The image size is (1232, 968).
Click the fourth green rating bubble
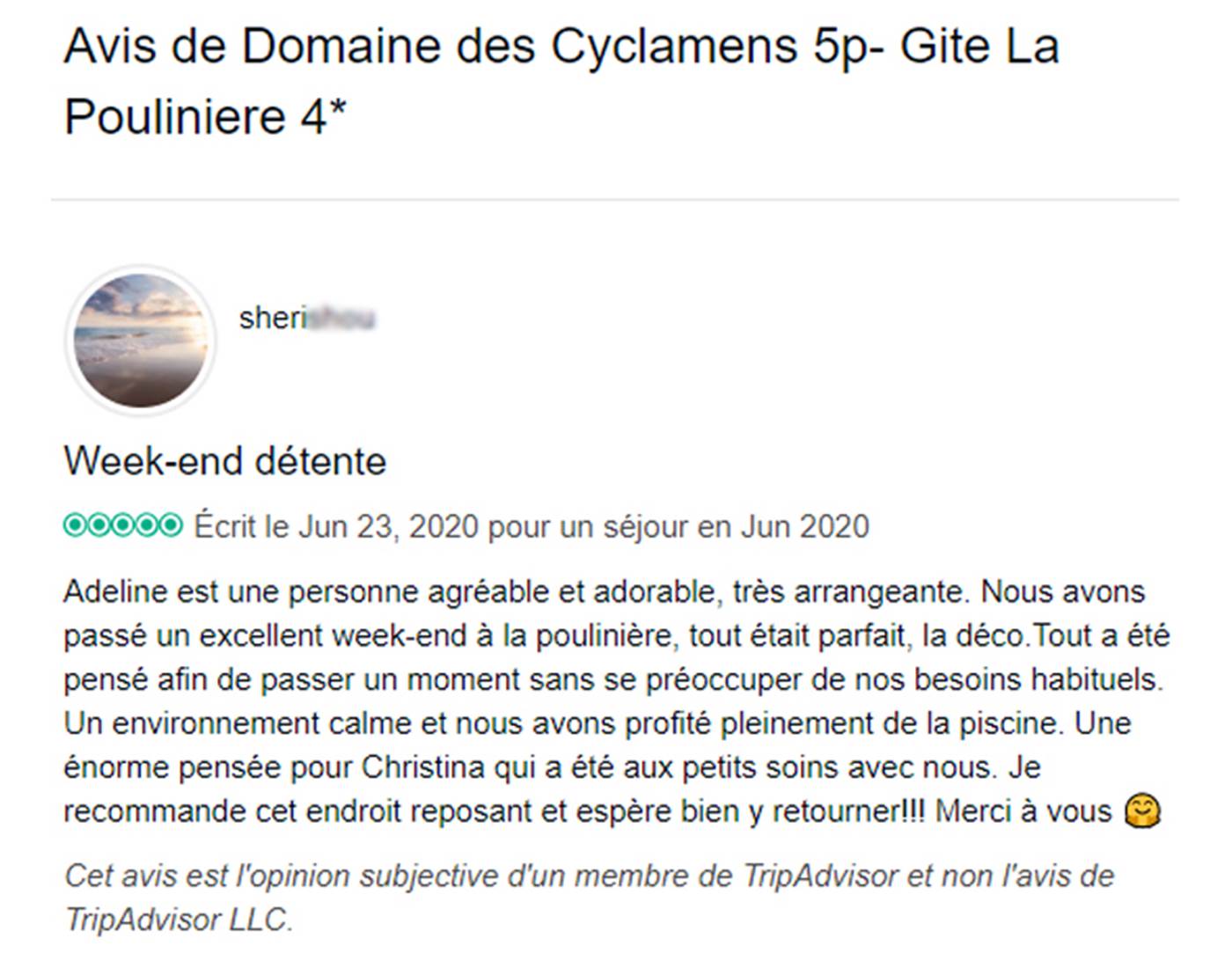coord(147,526)
